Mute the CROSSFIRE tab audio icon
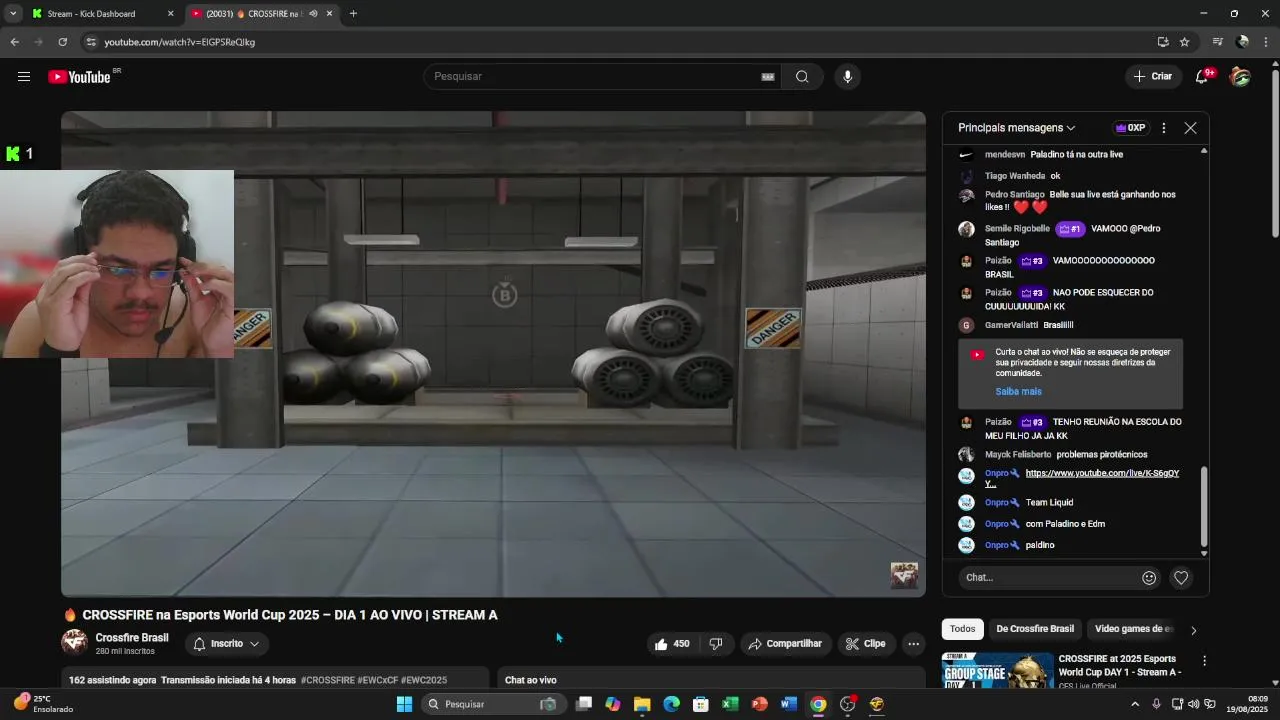Image resolution: width=1280 pixels, height=720 pixels. click(x=313, y=14)
